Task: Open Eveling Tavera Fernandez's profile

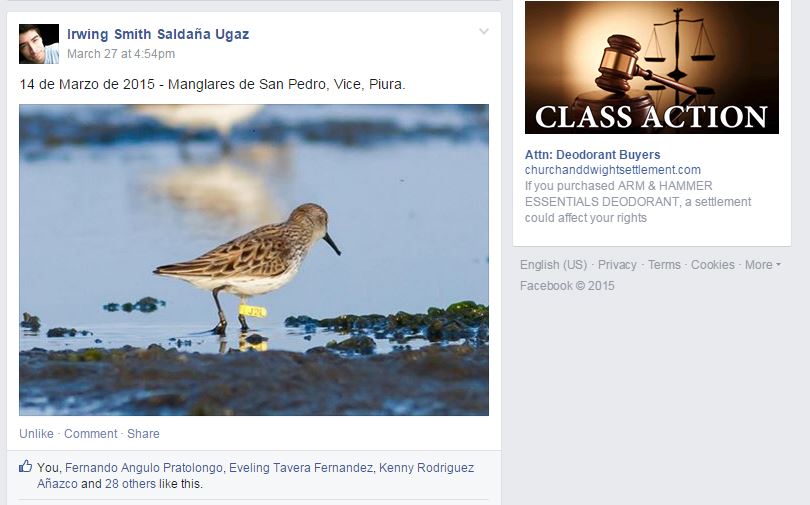Action: (x=301, y=468)
